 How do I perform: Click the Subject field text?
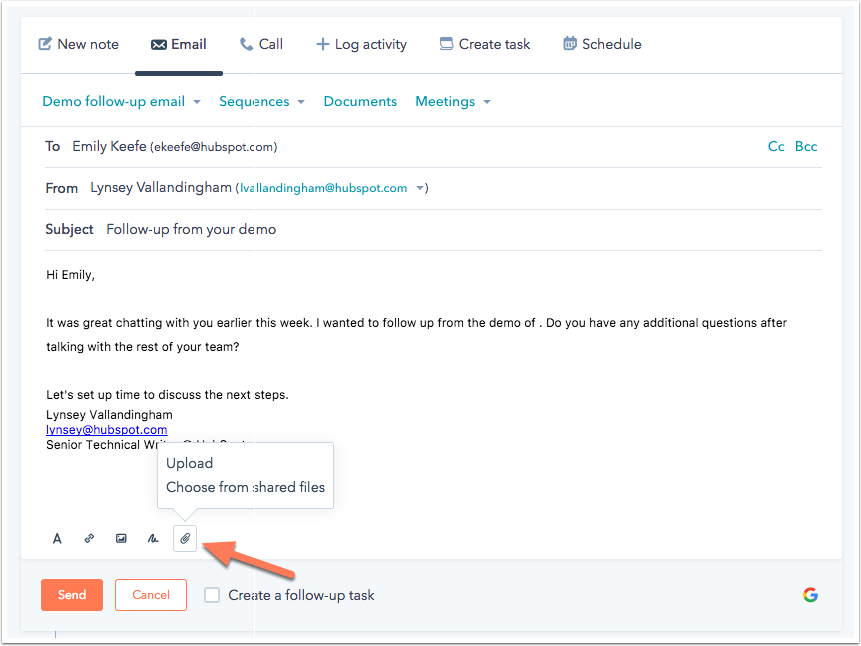coord(191,229)
